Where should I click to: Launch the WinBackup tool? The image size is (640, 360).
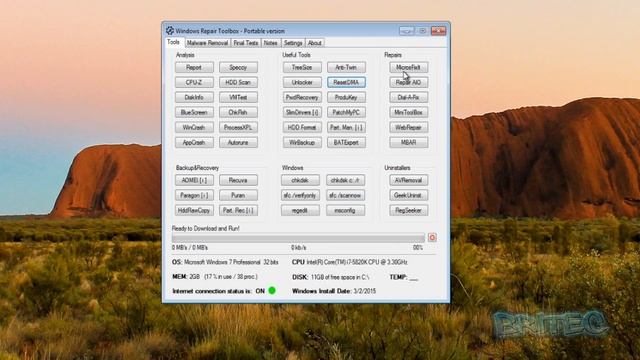(302, 142)
